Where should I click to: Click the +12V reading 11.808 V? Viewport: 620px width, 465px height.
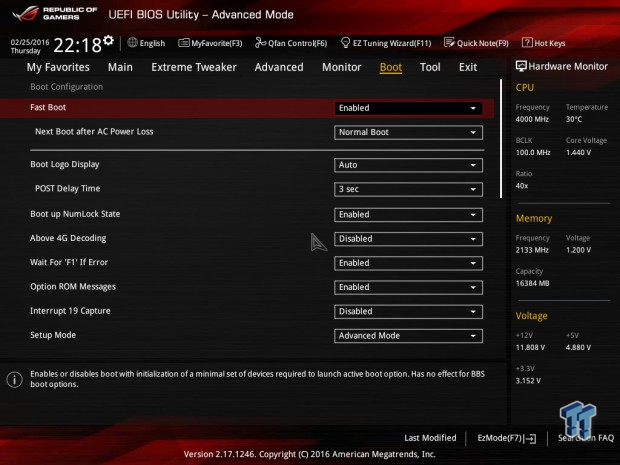click(530, 347)
